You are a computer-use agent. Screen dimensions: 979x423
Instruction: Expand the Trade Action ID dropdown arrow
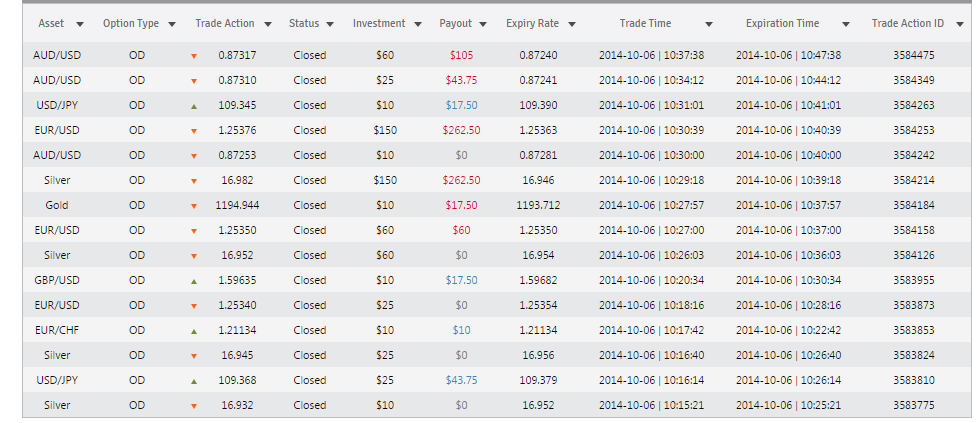point(959,24)
